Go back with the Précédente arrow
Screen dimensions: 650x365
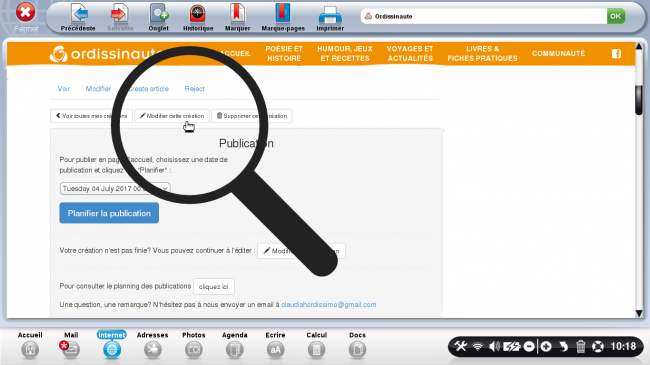pos(78,17)
